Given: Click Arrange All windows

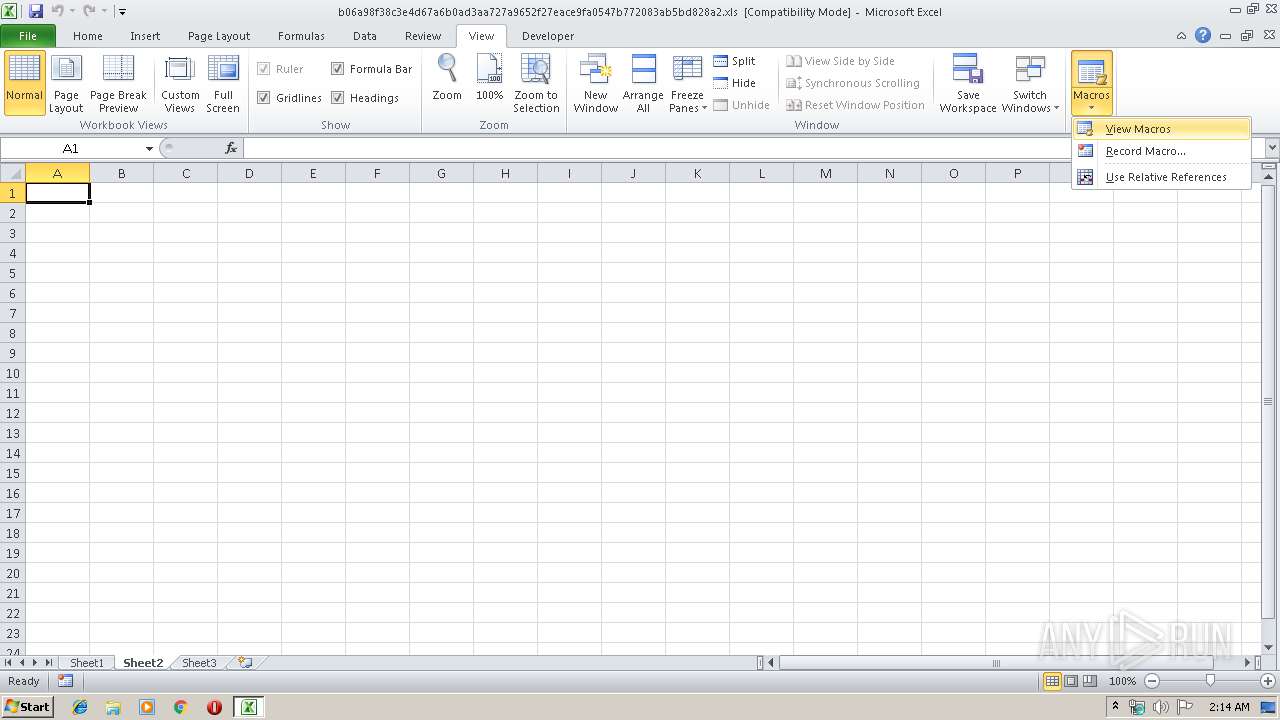Looking at the screenshot, I should pyautogui.click(x=643, y=83).
